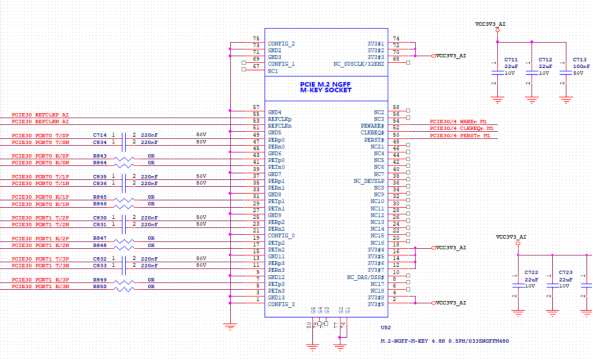Click the NC_SUSCLK/32KHZ pin name
The image size is (593, 361).
click(359, 64)
